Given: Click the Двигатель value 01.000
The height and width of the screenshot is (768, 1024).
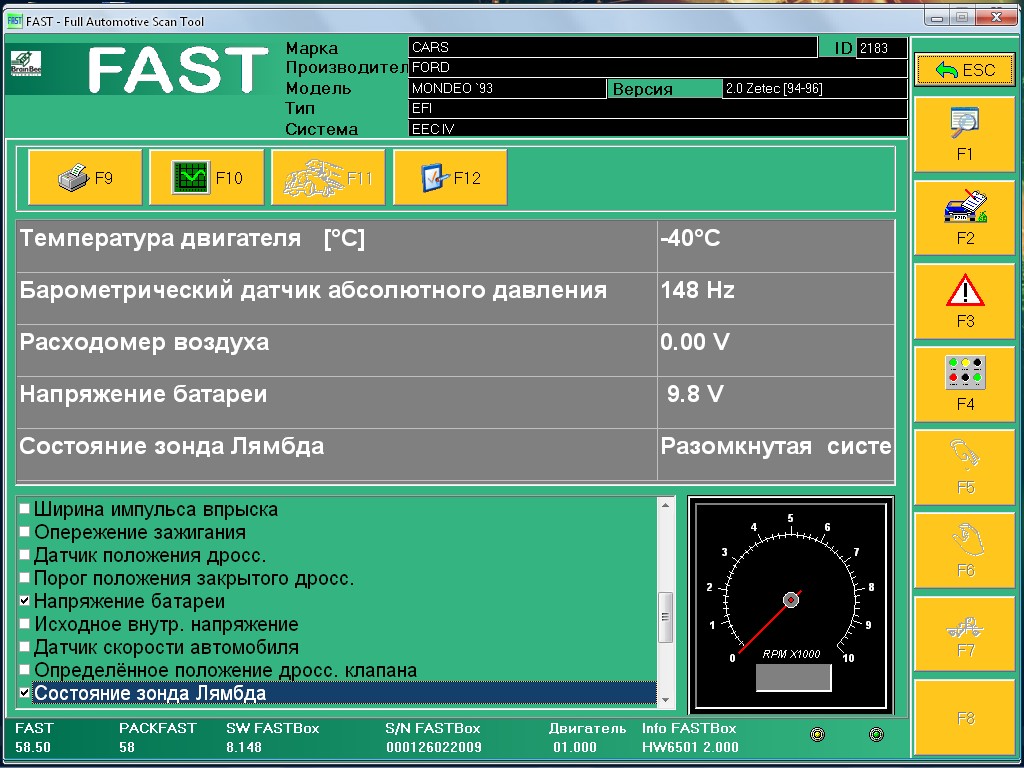Looking at the screenshot, I should click(575, 747).
